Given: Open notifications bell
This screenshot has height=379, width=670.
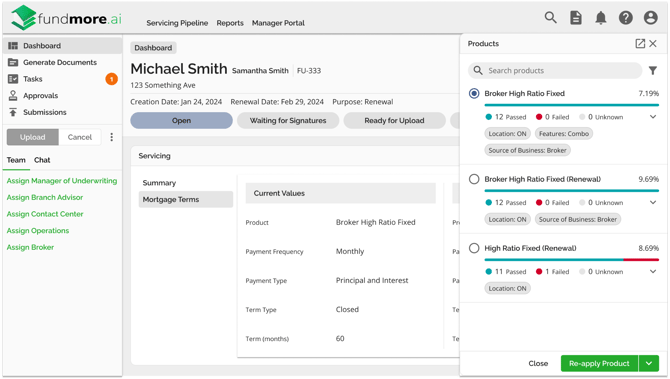Looking at the screenshot, I should (x=601, y=18).
